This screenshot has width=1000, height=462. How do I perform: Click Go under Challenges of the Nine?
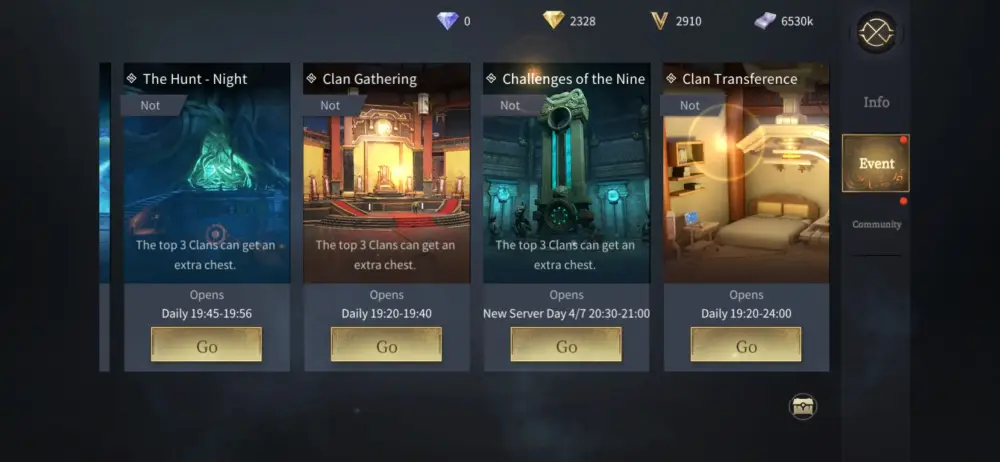tap(566, 345)
